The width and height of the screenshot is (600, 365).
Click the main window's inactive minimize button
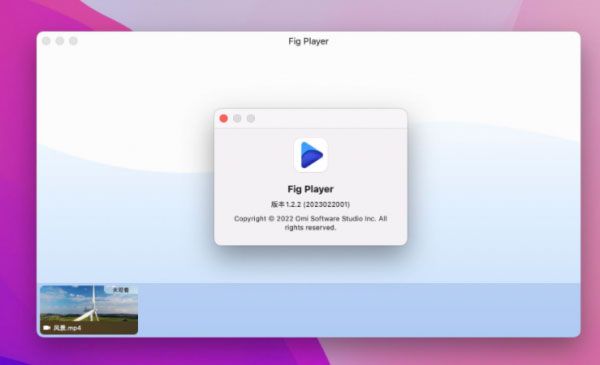click(x=60, y=41)
